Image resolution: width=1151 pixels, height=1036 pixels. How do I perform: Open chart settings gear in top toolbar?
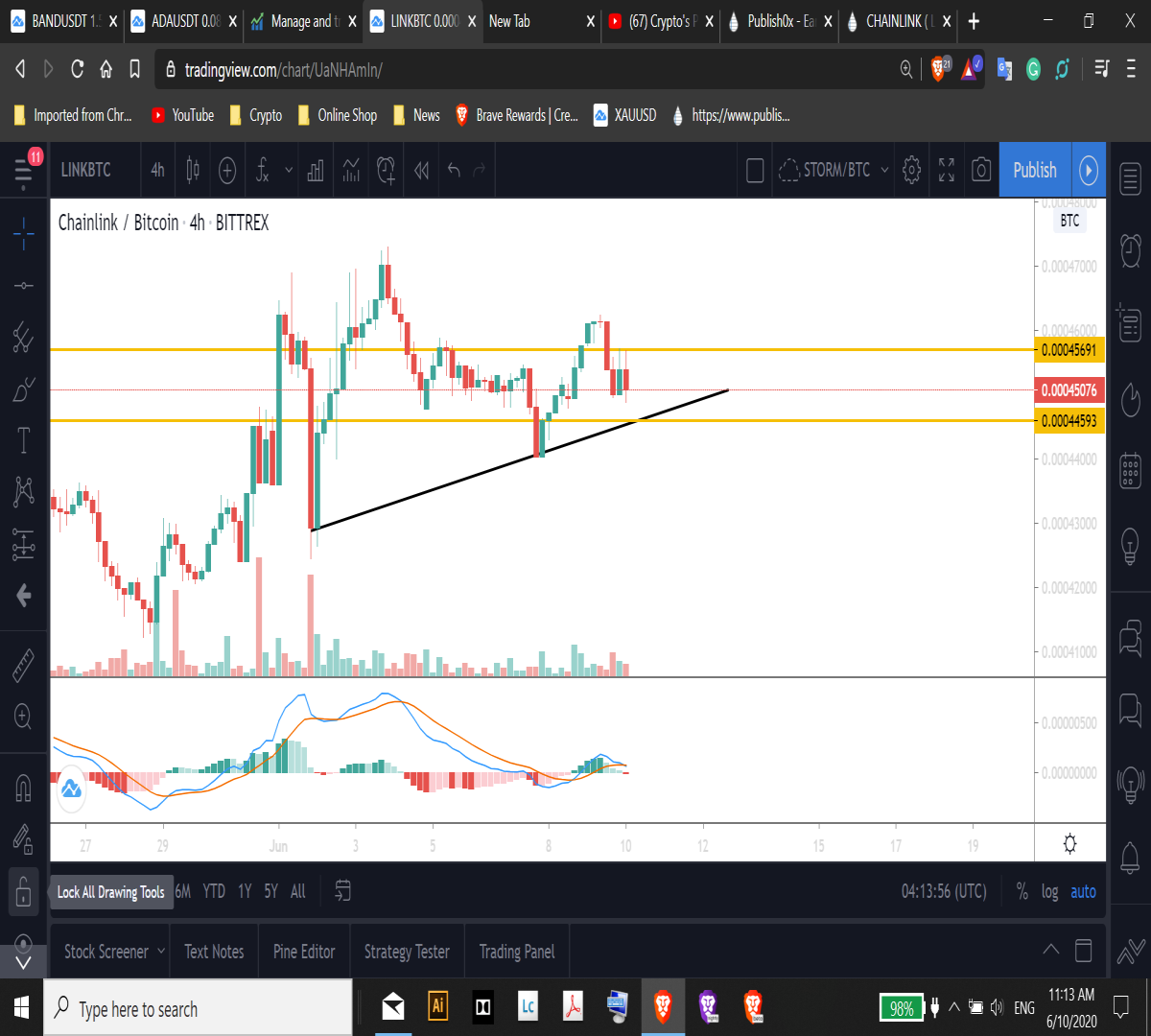pyautogui.click(x=912, y=171)
